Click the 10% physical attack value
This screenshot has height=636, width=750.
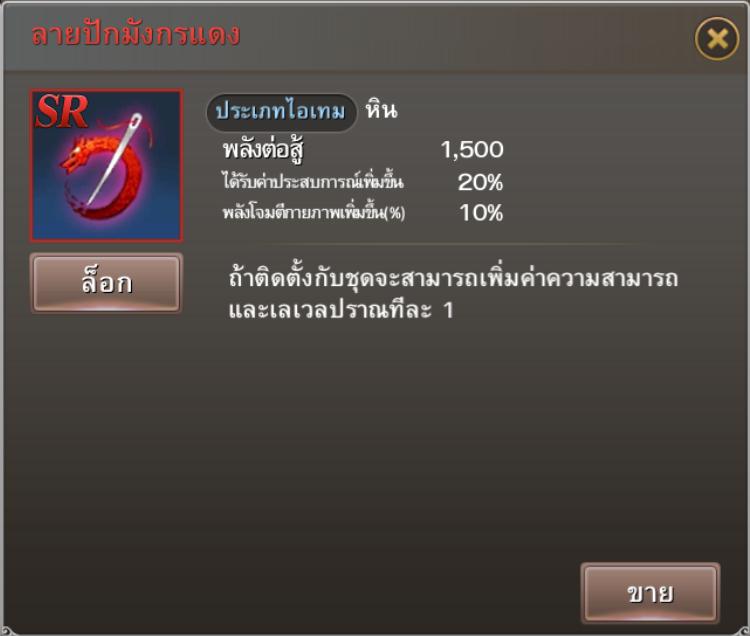pos(481,213)
